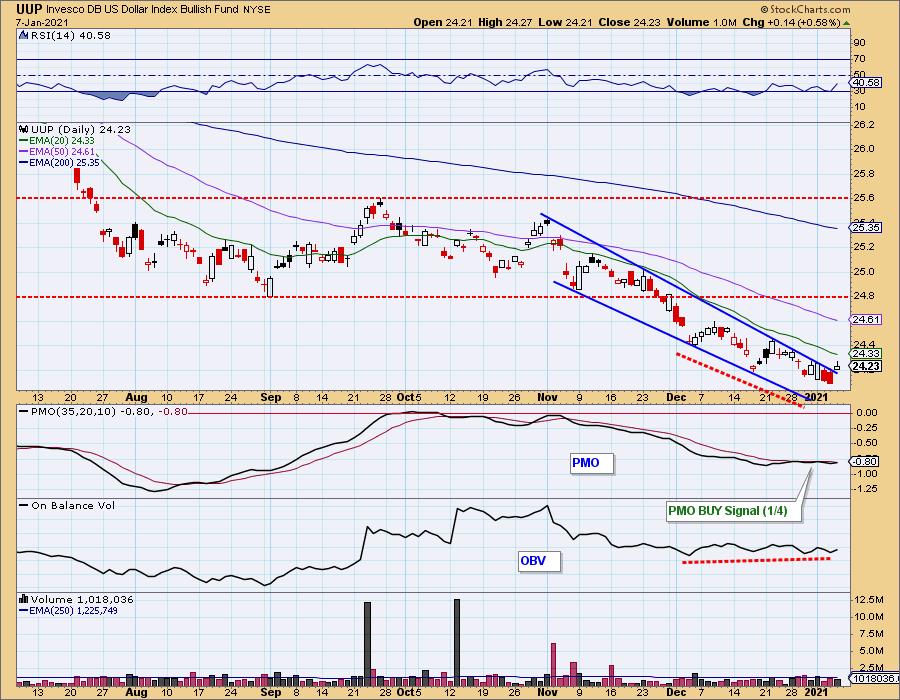Screen dimensions: 900x700
Task: Click the -1.25 PMO axis label
Action: coord(864,488)
